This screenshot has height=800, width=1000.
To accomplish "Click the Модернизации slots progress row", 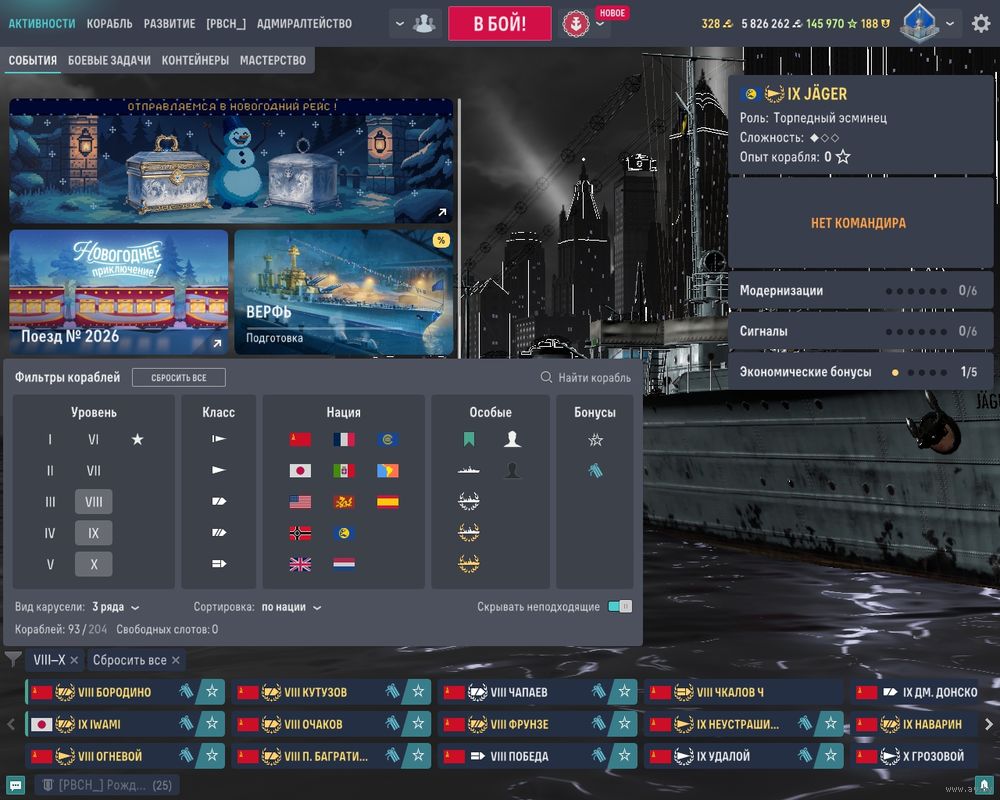I will (x=860, y=291).
